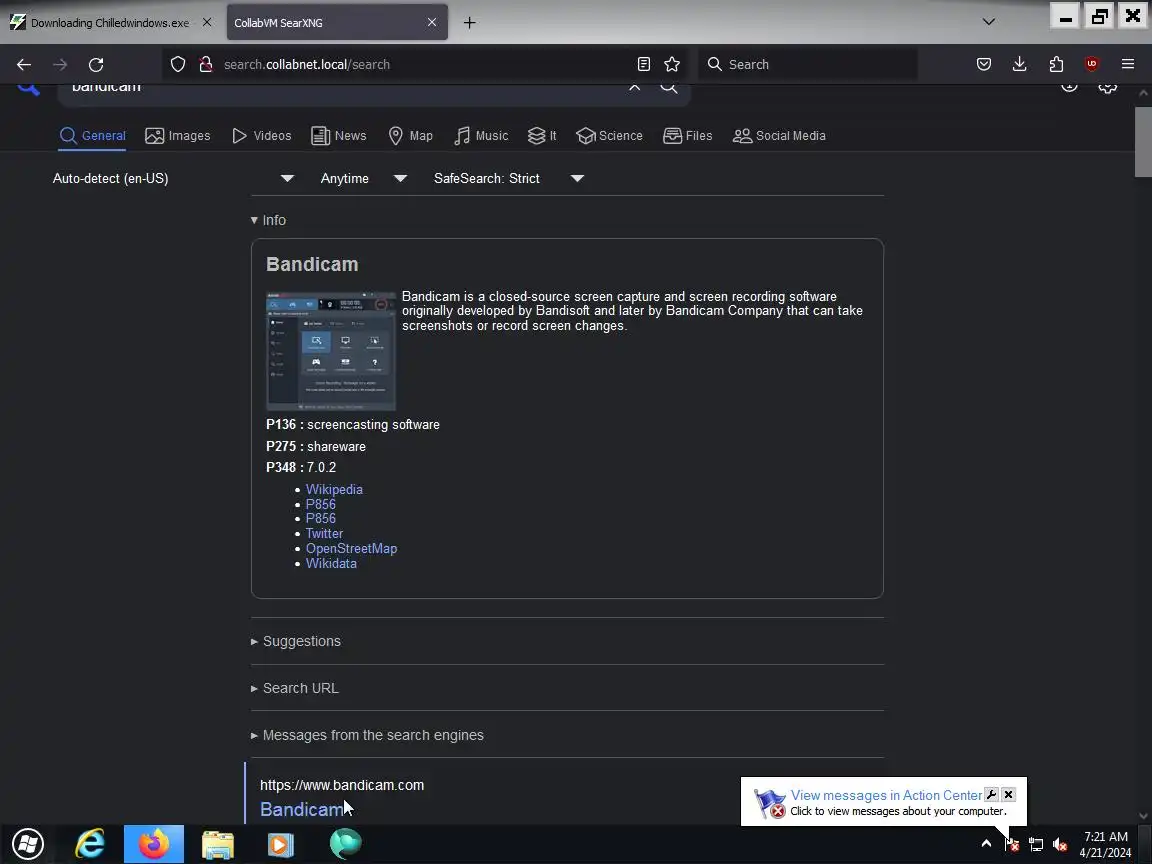The width and height of the screenshot is (1152, 864).
Task: Expand the Suggestions section
Action: [x=296, y=641]
